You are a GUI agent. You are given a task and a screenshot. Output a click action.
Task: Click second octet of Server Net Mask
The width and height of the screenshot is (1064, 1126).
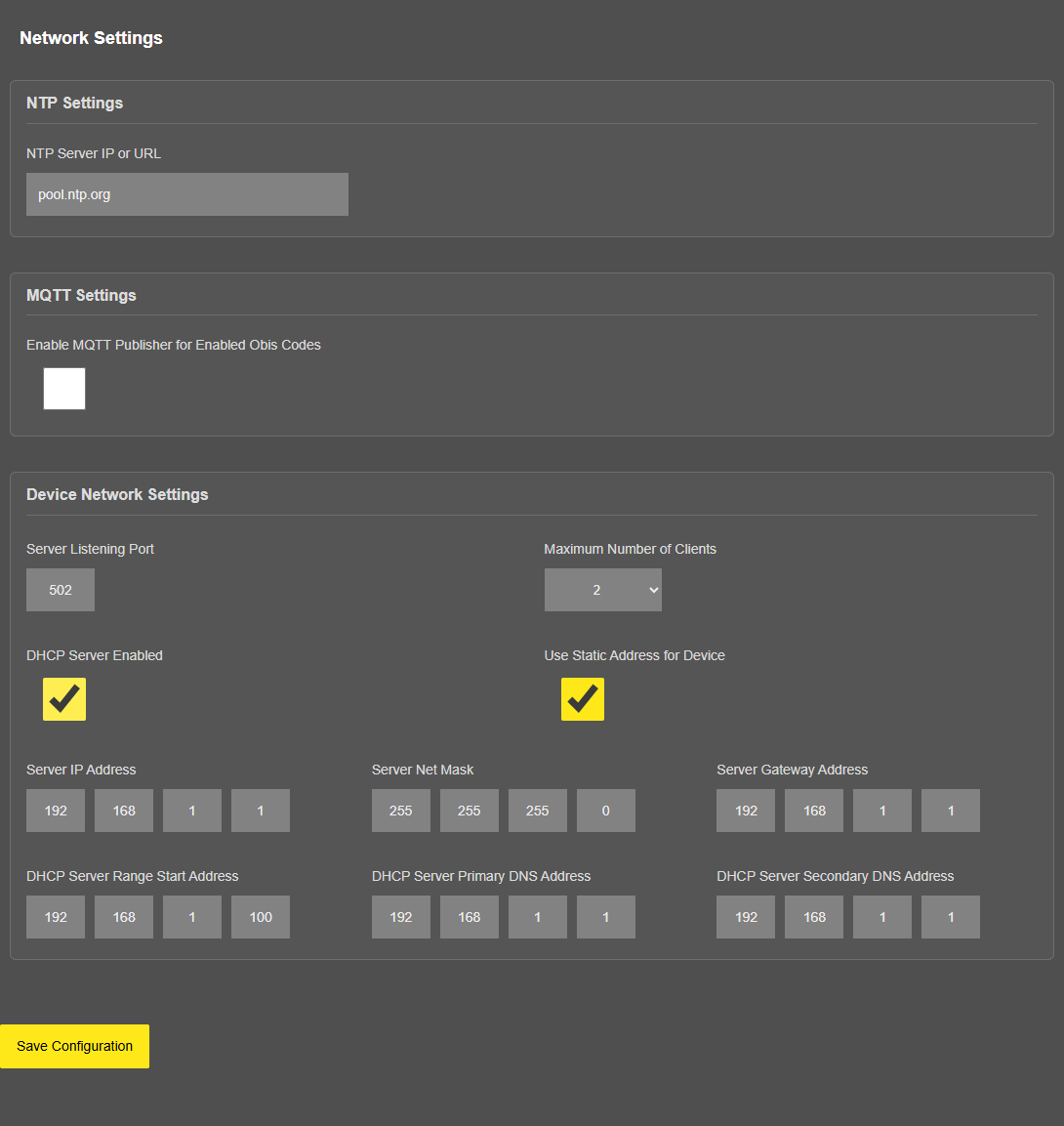click(x=470, y=810)
